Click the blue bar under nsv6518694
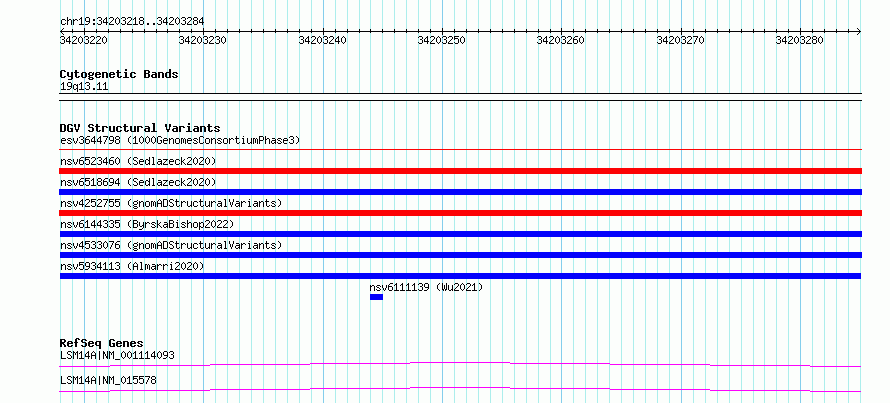This screenshot has height=403, width=890. click(460, 192)
